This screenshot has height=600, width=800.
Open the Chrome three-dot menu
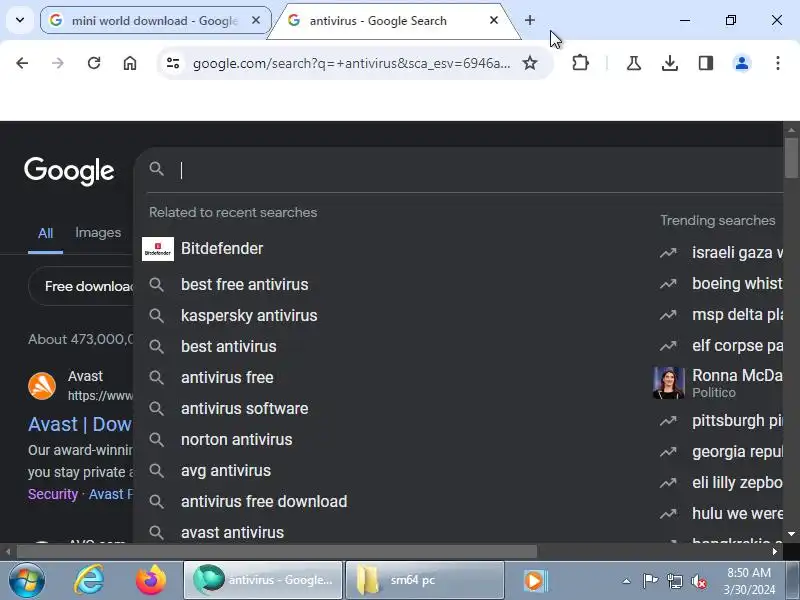(778, 63)
